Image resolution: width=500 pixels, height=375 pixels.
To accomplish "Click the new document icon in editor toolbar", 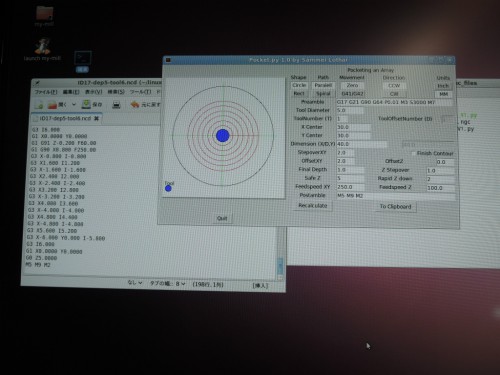I will [x=39, y=105].
